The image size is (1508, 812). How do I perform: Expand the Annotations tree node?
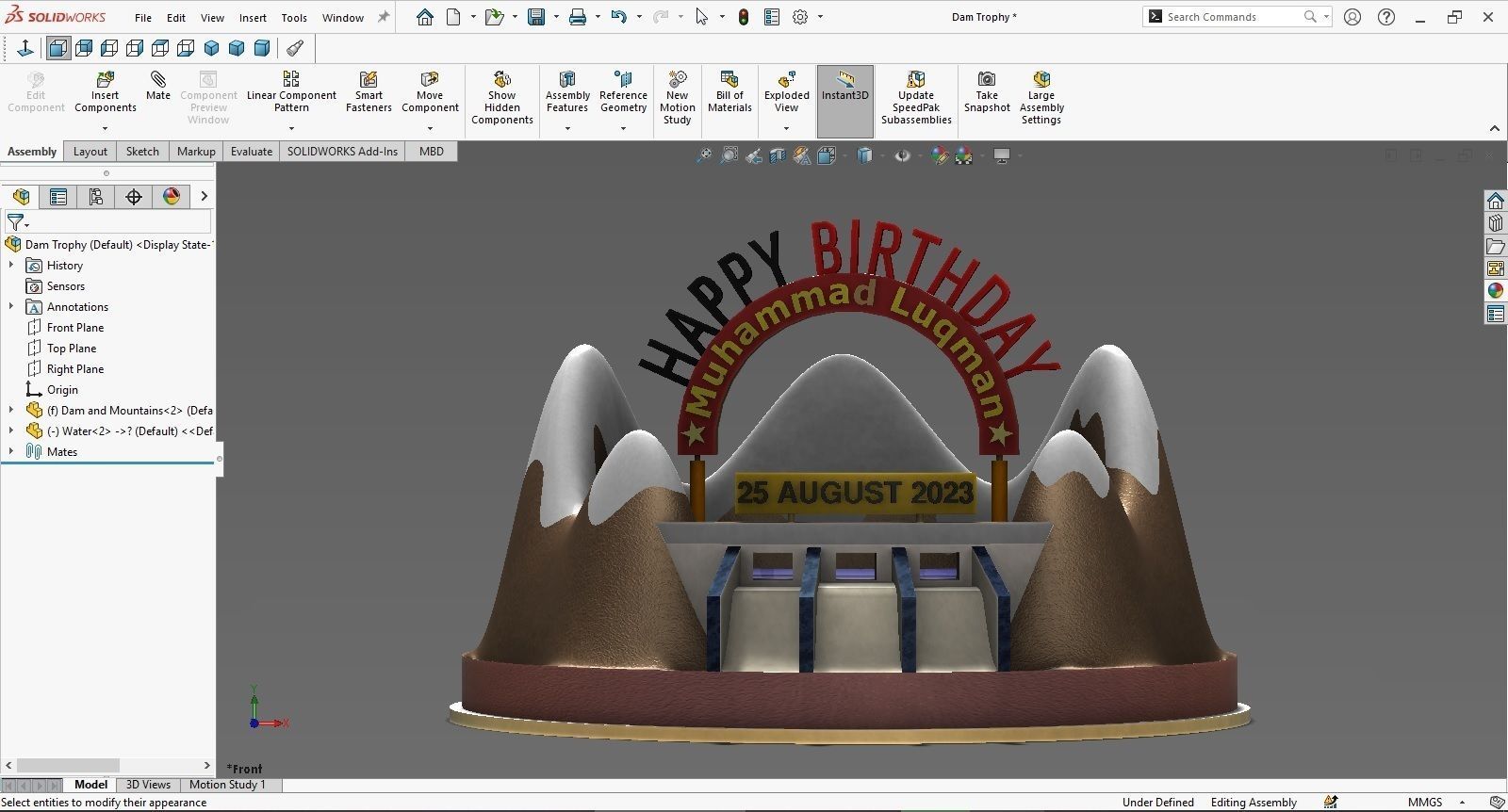pos(11,307)
